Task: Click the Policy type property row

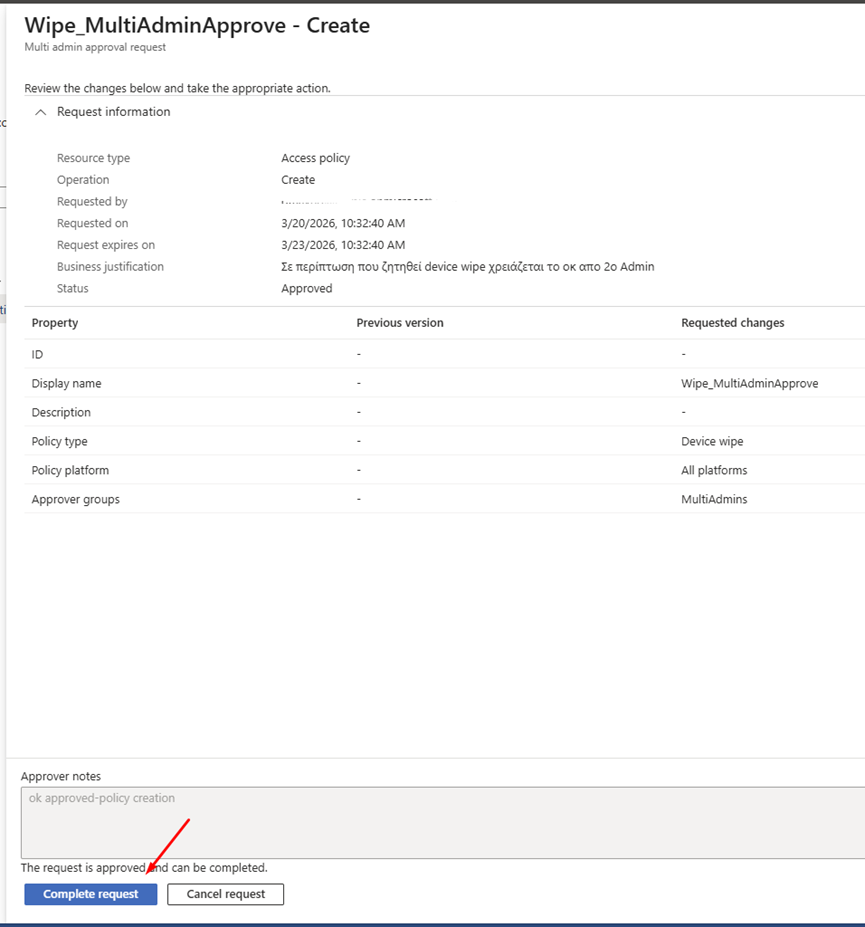Action: (x=59, y=442)
